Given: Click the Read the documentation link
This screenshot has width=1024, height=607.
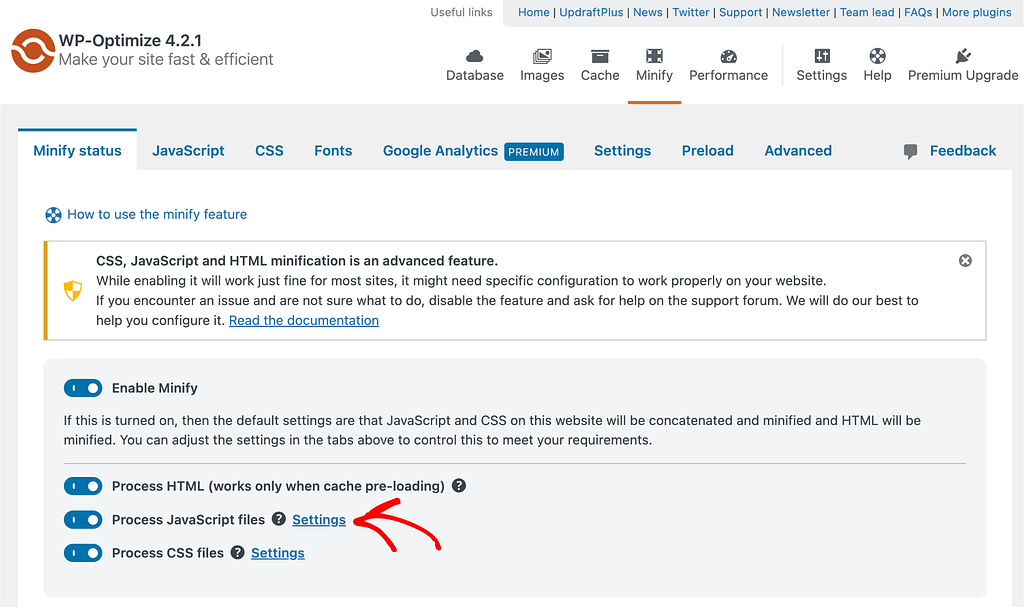Looking at the screenshot, I should tap(304, 321).
